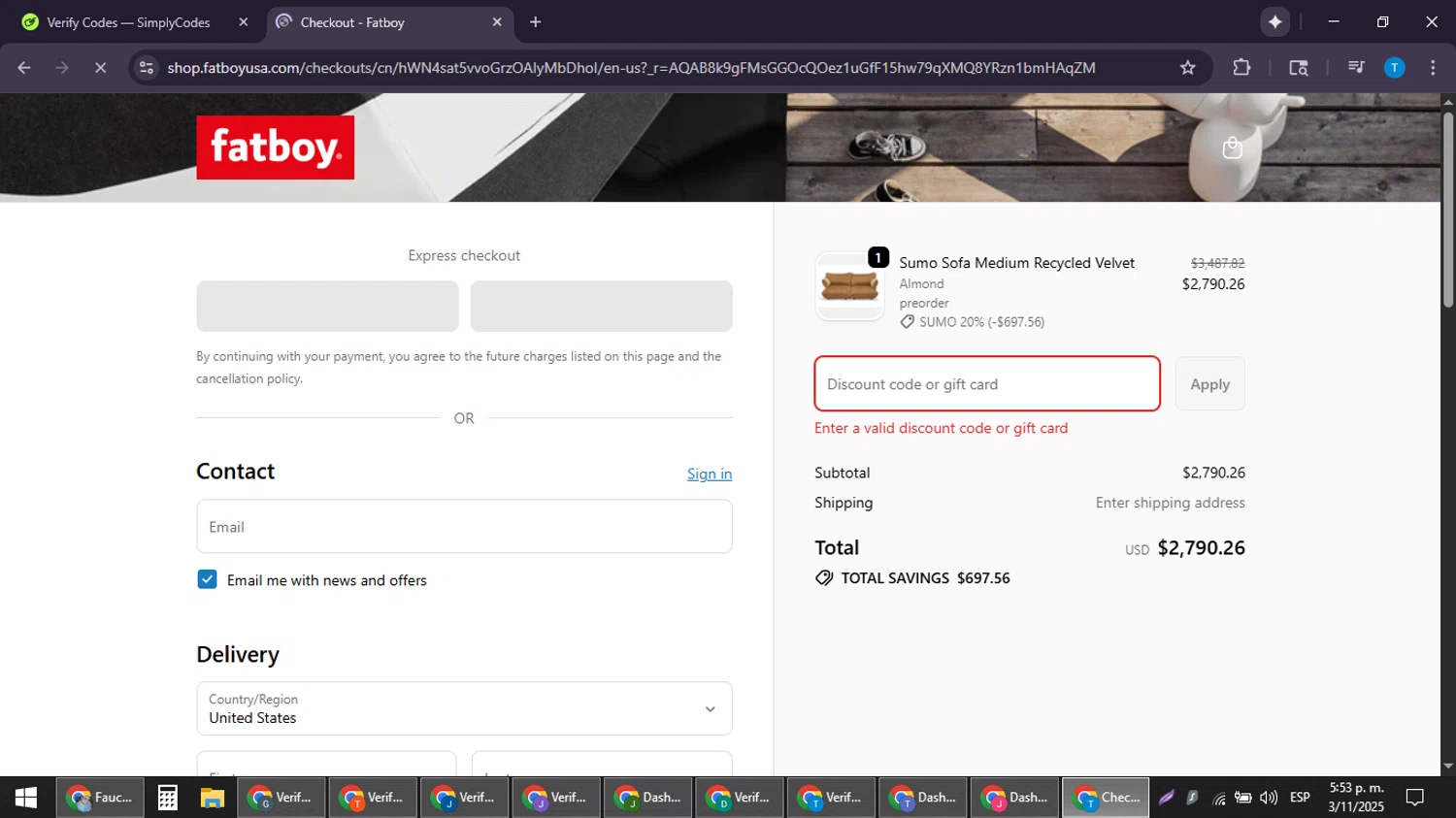Click the Sign in link
The image size is (1456, 818).
[710, 474]
